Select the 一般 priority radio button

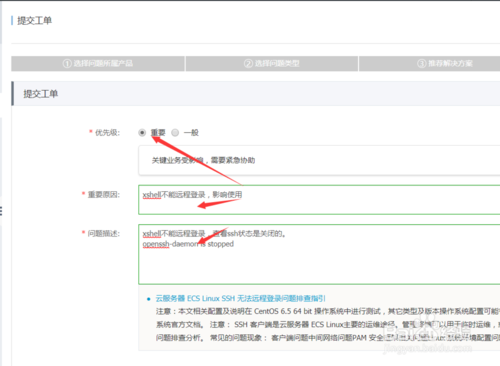click(175, 133)
